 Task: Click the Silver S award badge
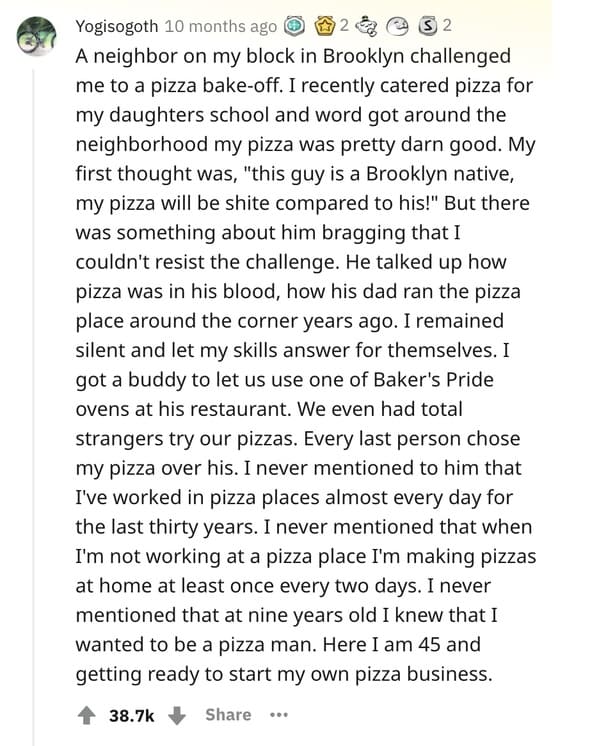tap(427, 26)
